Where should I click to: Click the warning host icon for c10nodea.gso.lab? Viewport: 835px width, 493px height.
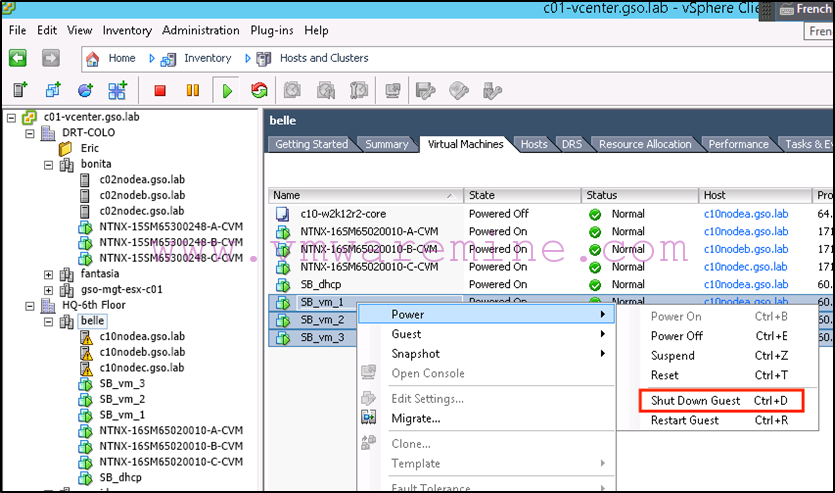(x=86, y=337)
